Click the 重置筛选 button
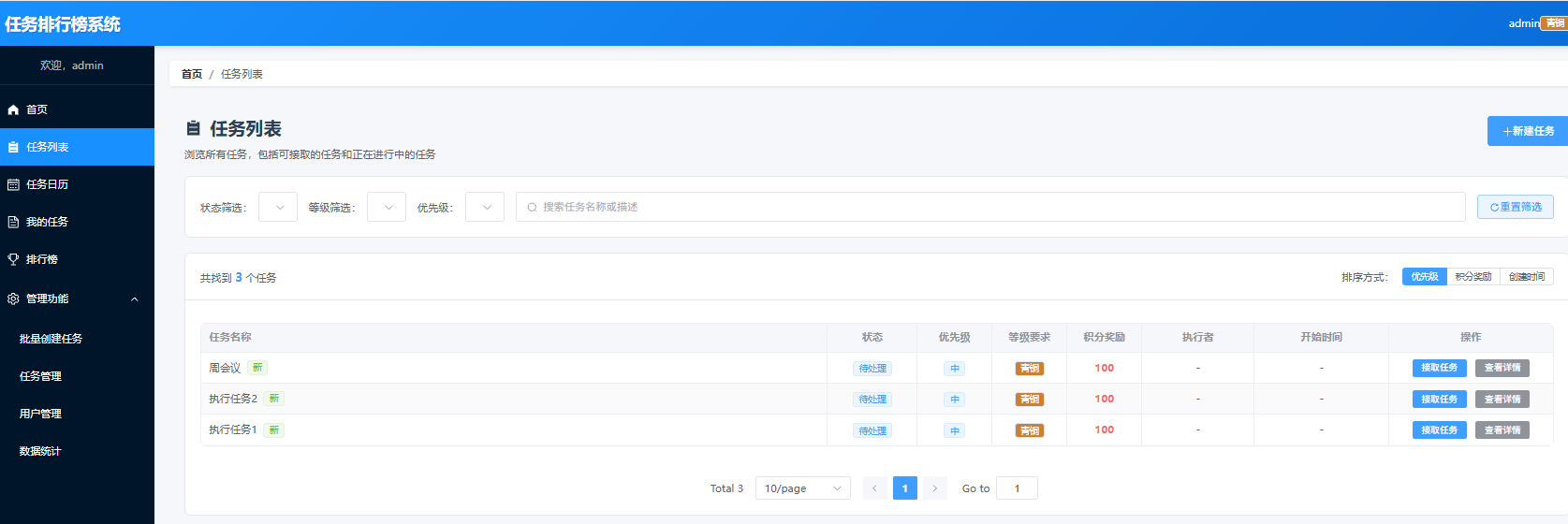The width and height of the screenshot is (1568, 524). [x=1516, y=207]
